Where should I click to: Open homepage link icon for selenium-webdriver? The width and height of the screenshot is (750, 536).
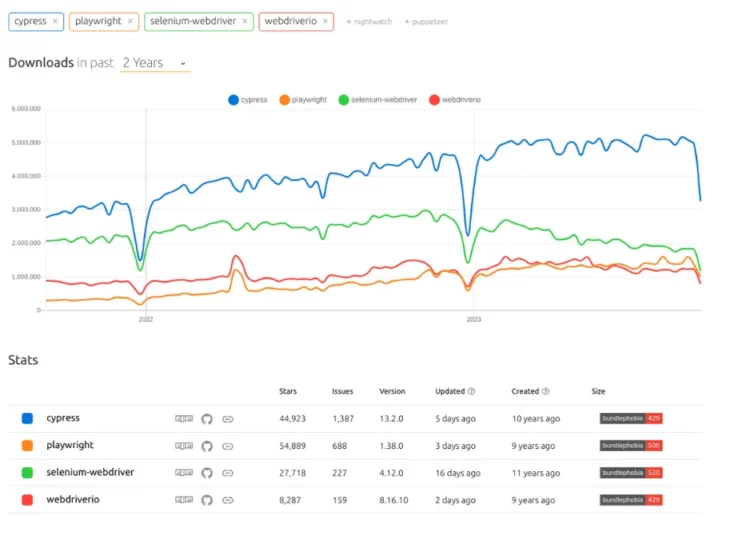[228, 473]
